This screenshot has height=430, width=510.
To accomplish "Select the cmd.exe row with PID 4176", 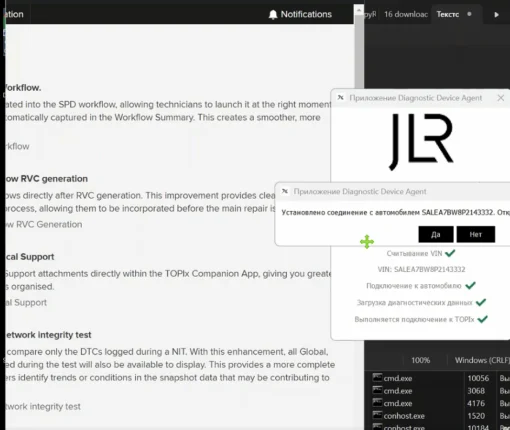I will [440, 403].
